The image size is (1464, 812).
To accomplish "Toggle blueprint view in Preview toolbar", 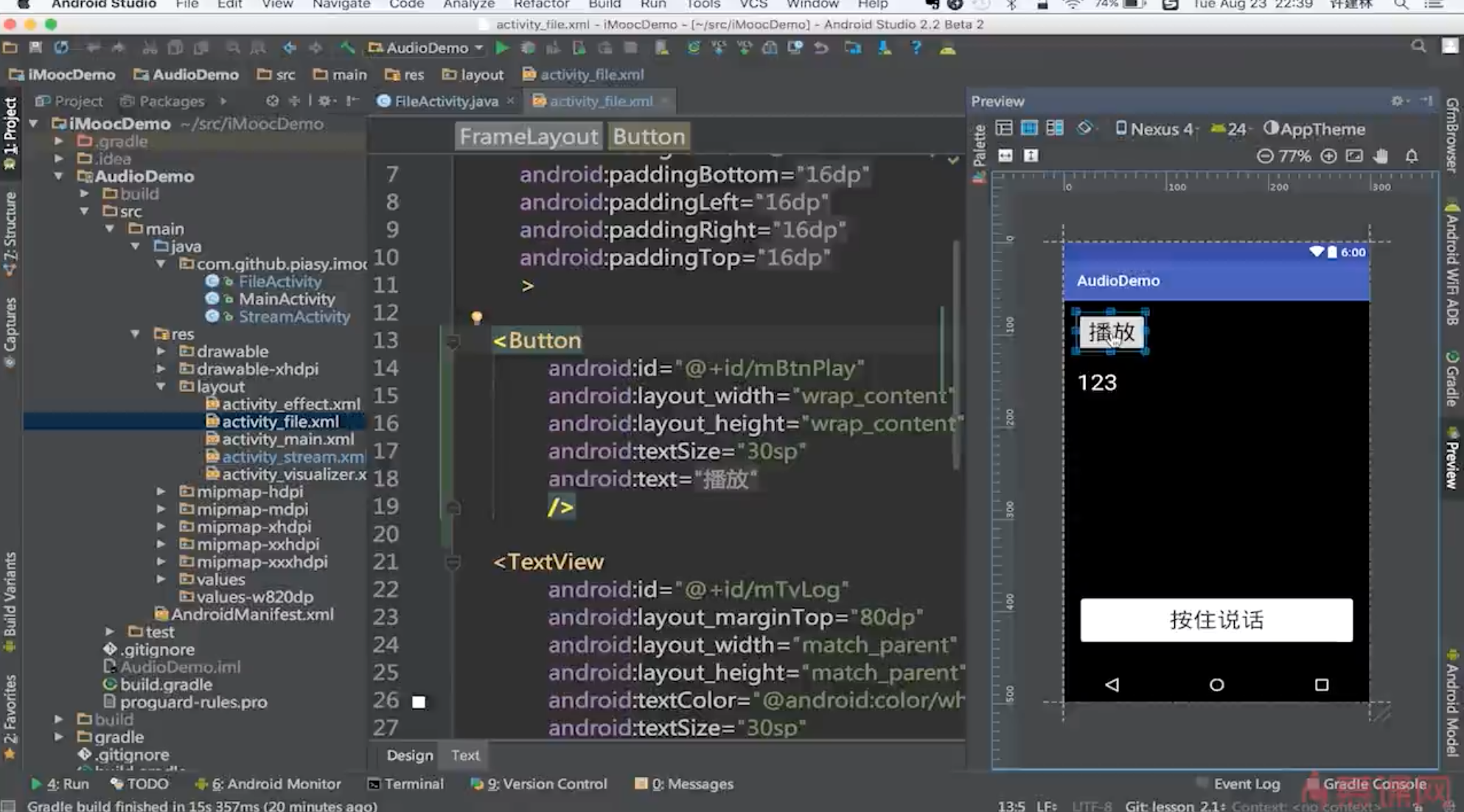I will pyautogui.click(x=1029, y=128).
